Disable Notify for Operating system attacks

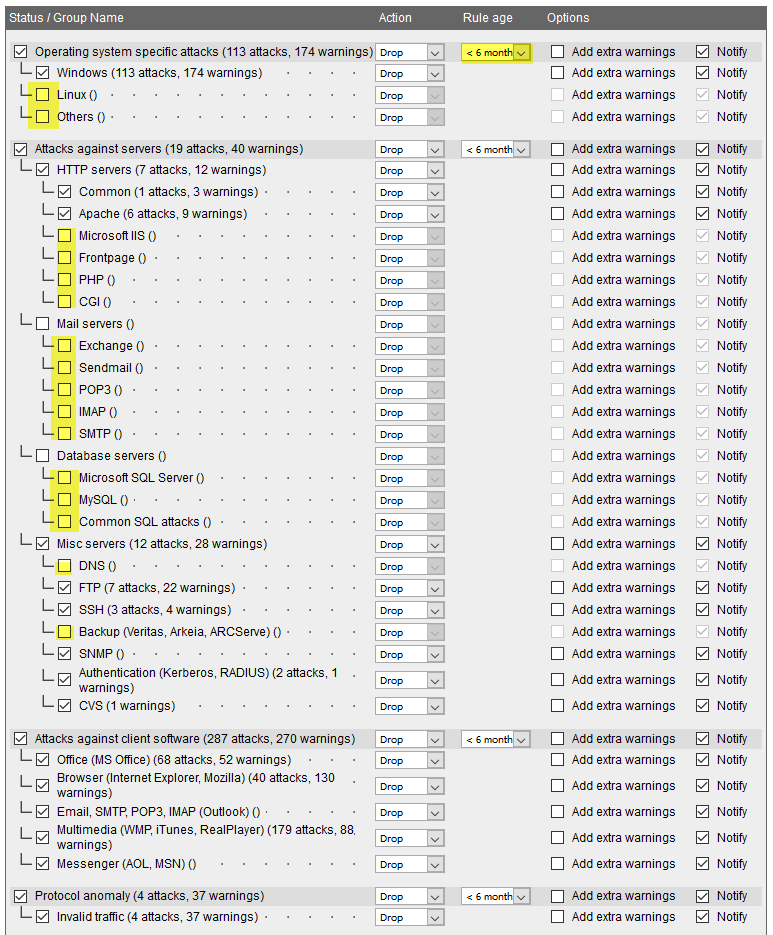703,52
